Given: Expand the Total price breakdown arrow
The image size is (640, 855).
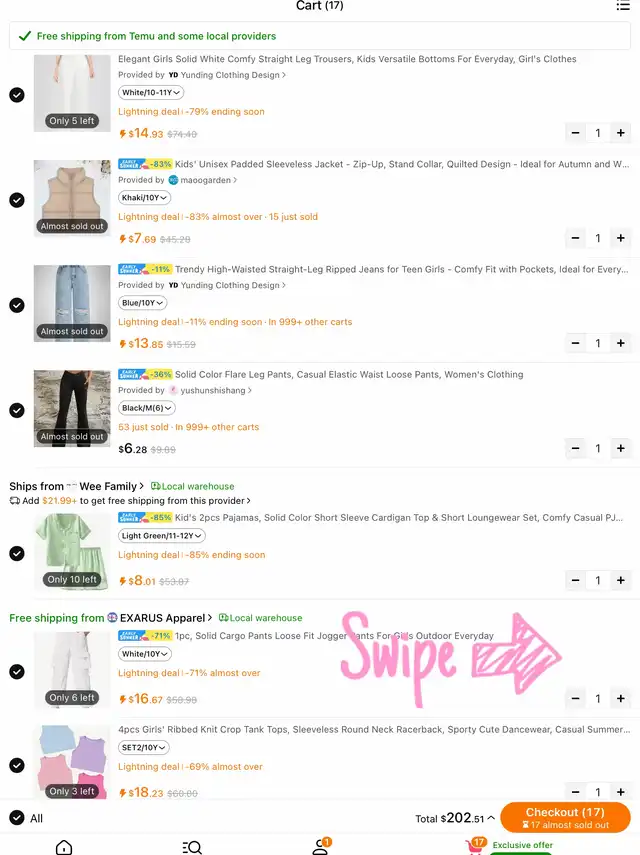Looking at the screenshot, I should pos(491,818).
